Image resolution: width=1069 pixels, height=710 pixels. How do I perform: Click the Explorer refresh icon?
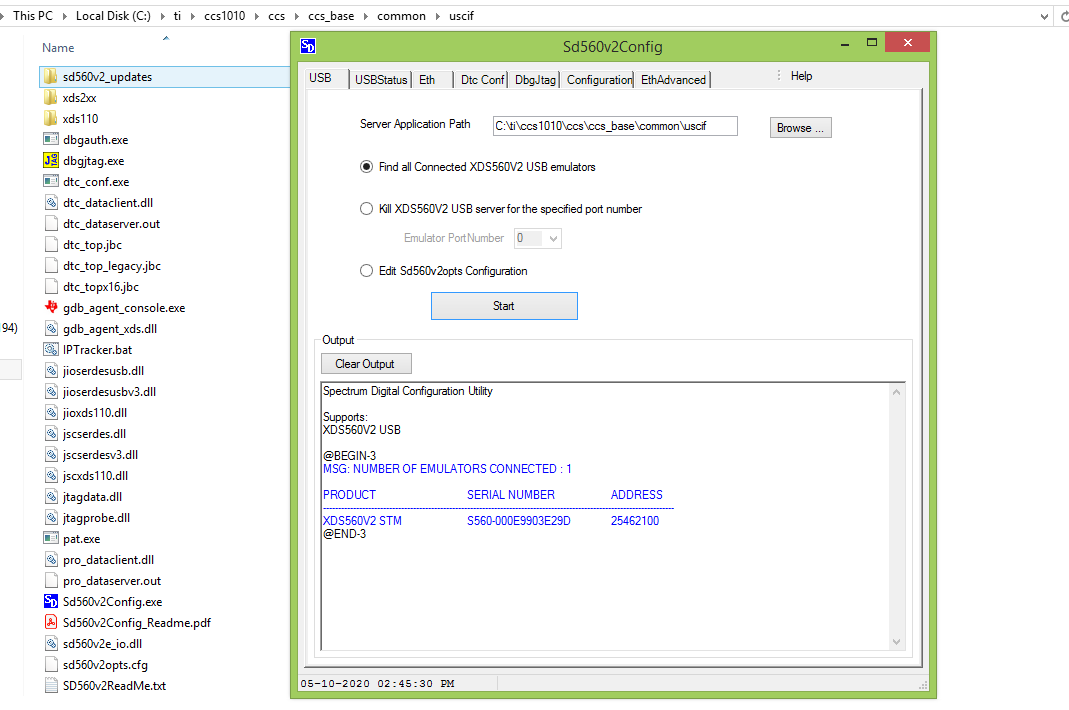point(1064,16)
